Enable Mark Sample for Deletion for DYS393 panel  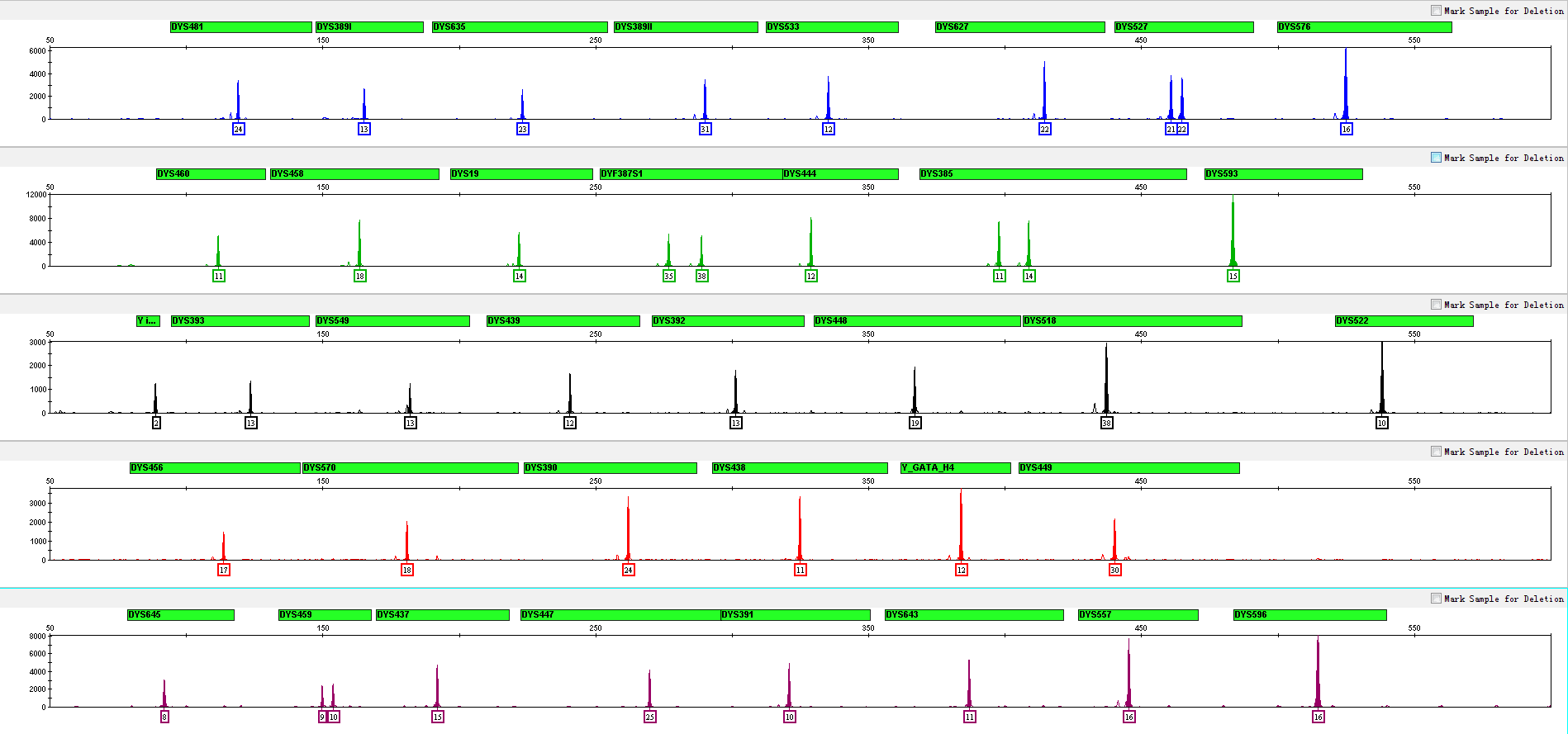point(1436,305)
